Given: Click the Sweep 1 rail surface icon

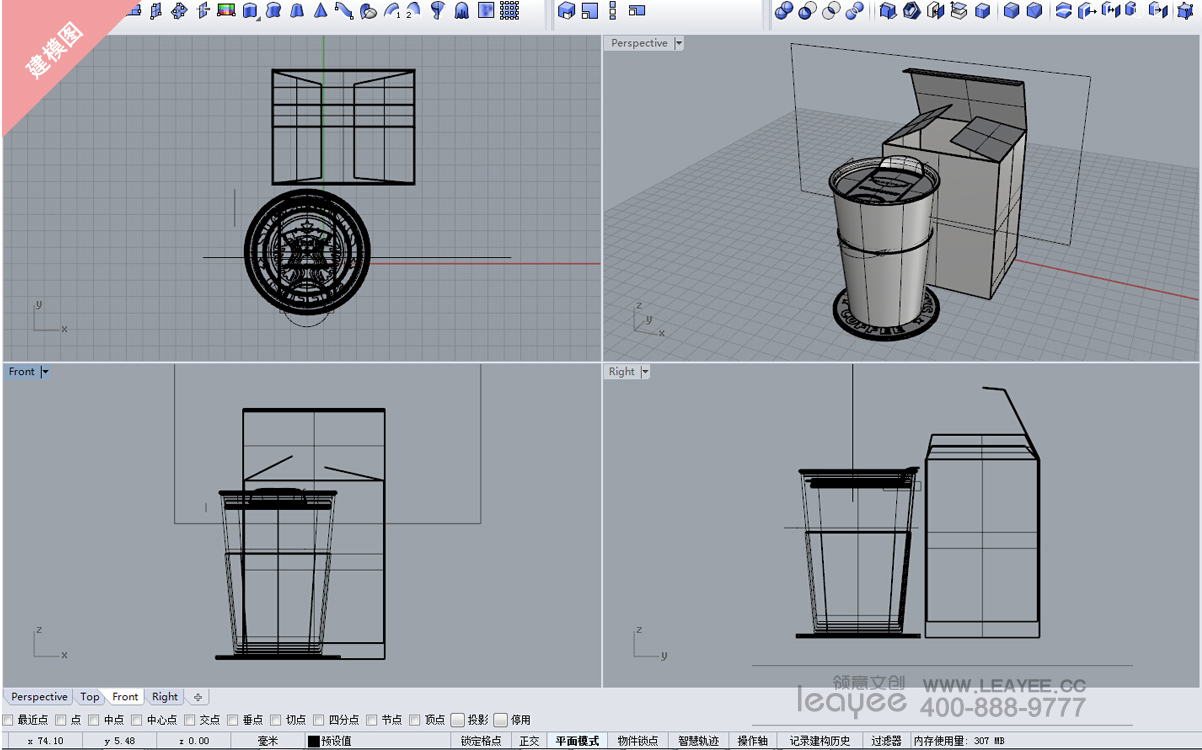Looking at the screenshot, I should coord(390,11).
